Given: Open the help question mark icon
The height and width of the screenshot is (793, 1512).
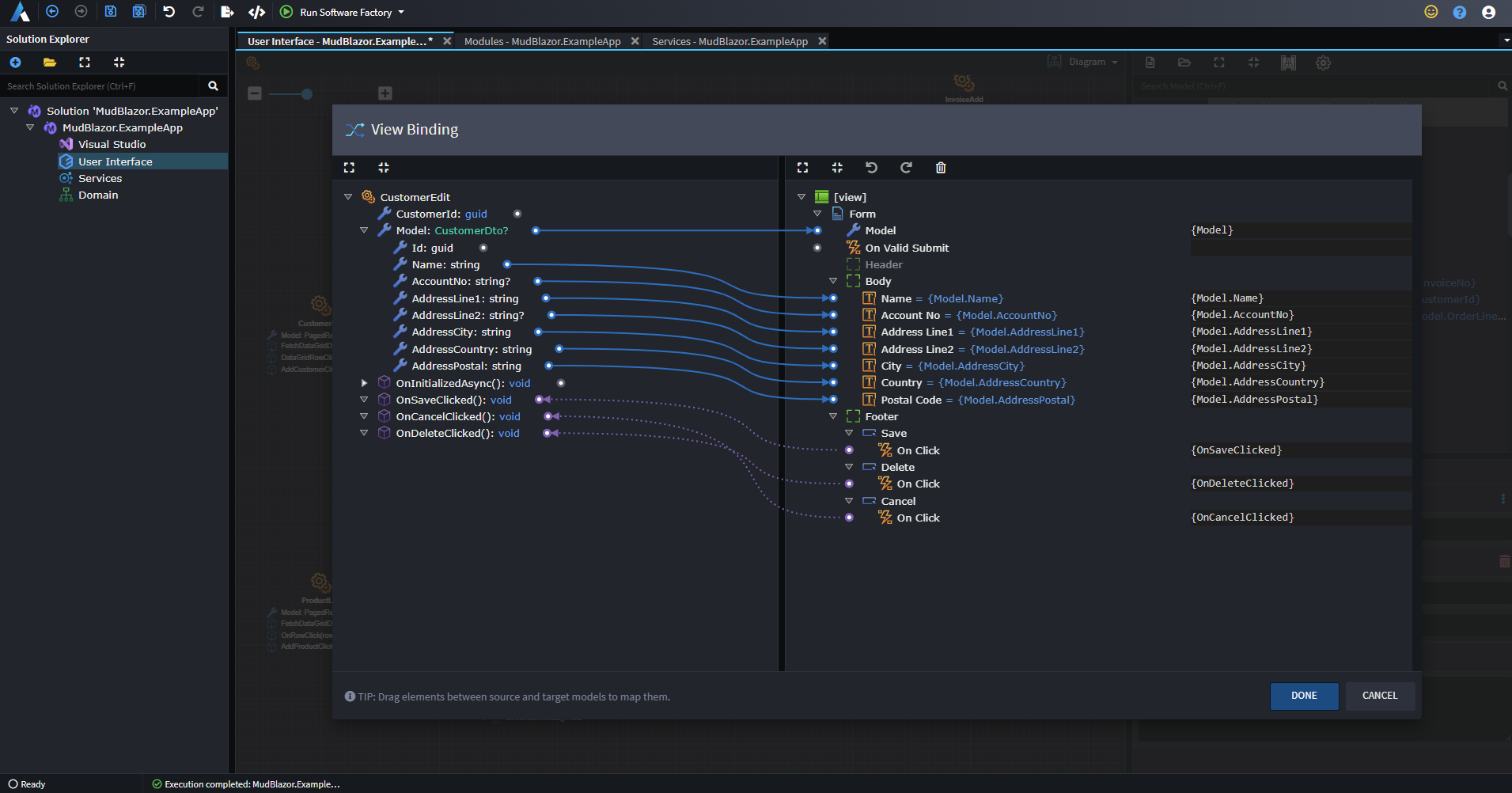Looking at the screenshot, I should click(1459, 12).
